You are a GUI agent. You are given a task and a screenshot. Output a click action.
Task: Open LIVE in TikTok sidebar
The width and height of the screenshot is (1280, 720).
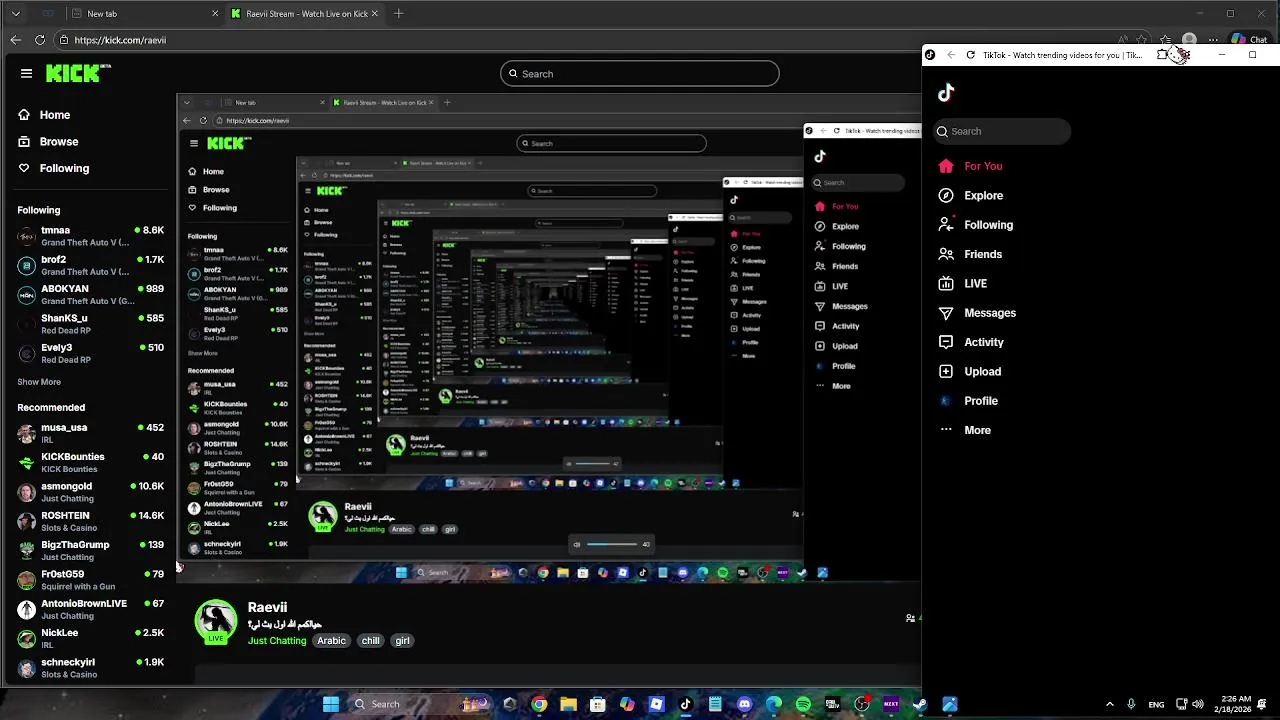(963, 284)
